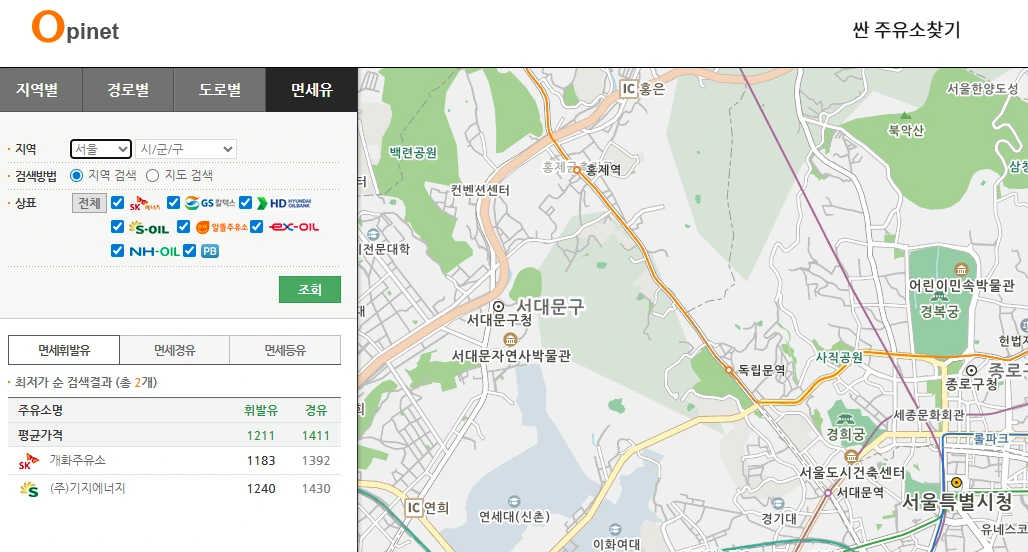Viewport: 1028px width, 552px height.
Task: Click the 주유소명 column header
Action: coord(41,410)
